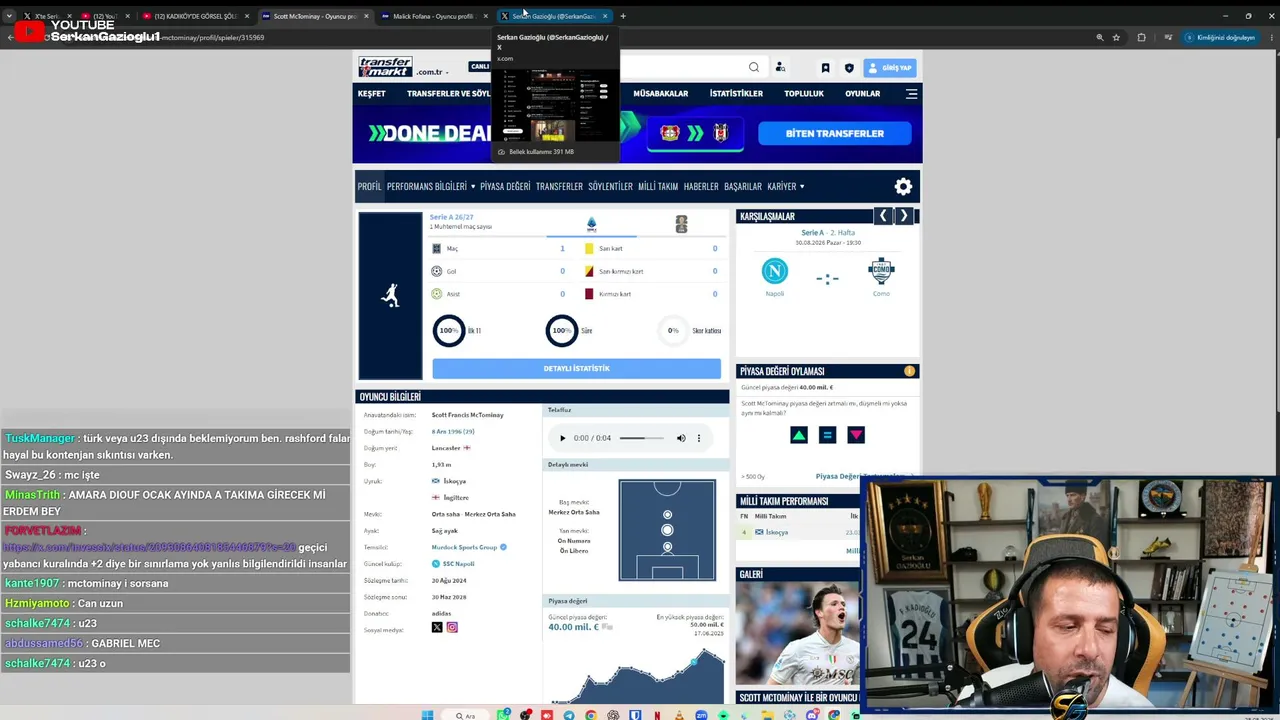Open Müsabakalar in main navigation

click(x=661, y=94)
